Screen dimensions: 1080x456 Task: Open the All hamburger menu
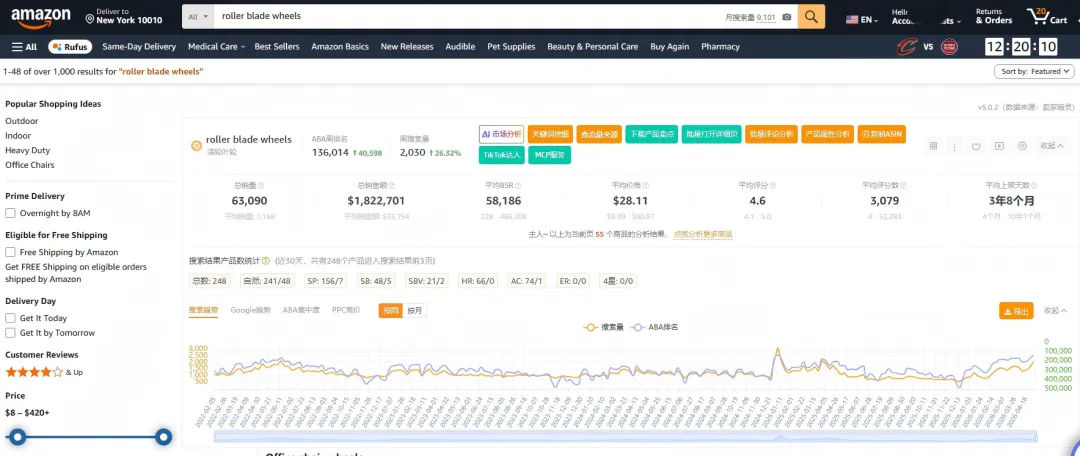pos(25,47)
